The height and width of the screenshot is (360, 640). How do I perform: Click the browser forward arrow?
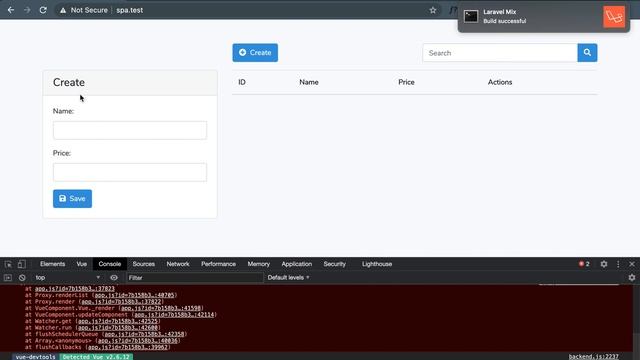pos(27,10)
